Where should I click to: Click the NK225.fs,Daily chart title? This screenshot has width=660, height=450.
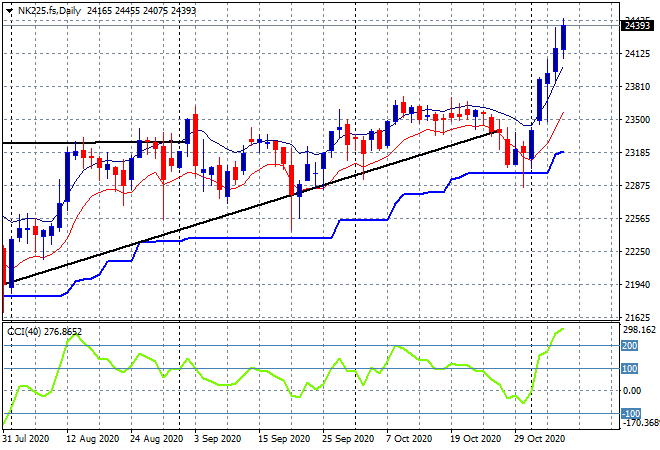49,11
